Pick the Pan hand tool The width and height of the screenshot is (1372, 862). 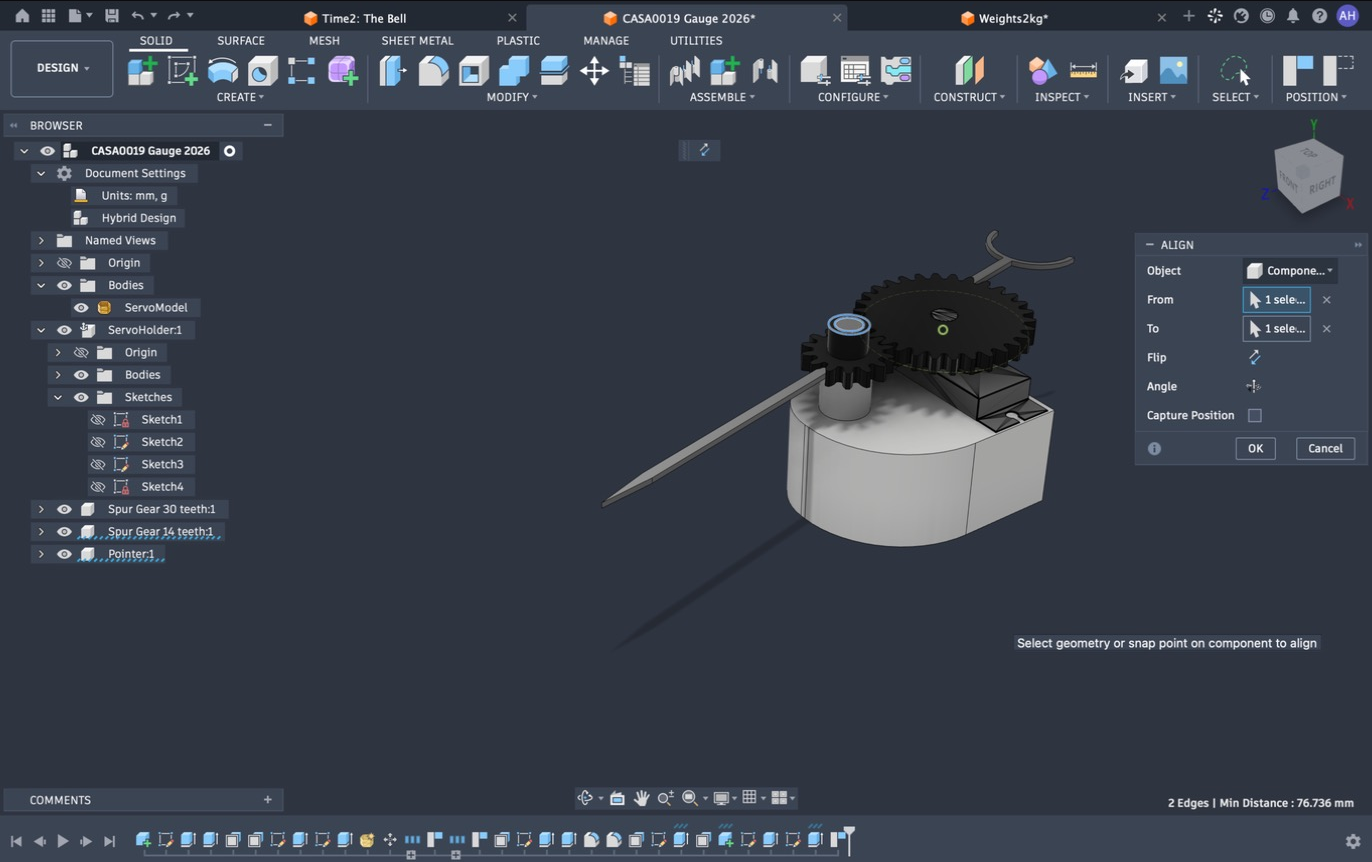tap(641, 798)
